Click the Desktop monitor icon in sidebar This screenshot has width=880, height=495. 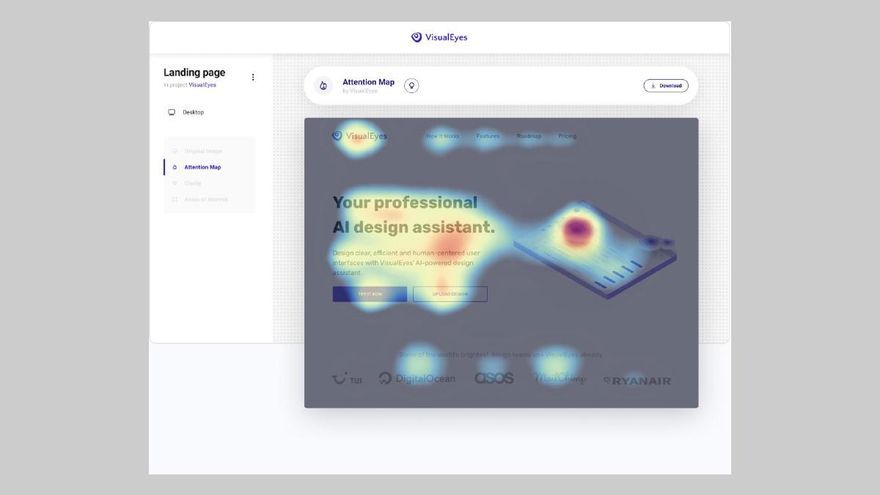pos(172,112)
